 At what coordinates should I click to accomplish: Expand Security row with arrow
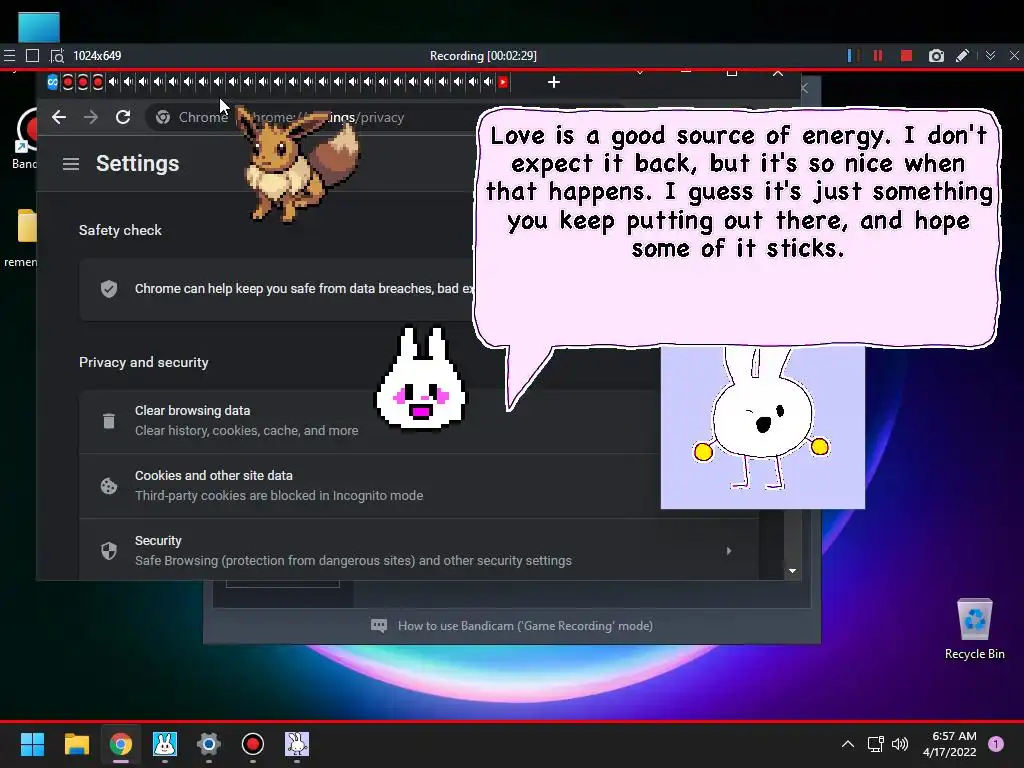coord(729,551)
